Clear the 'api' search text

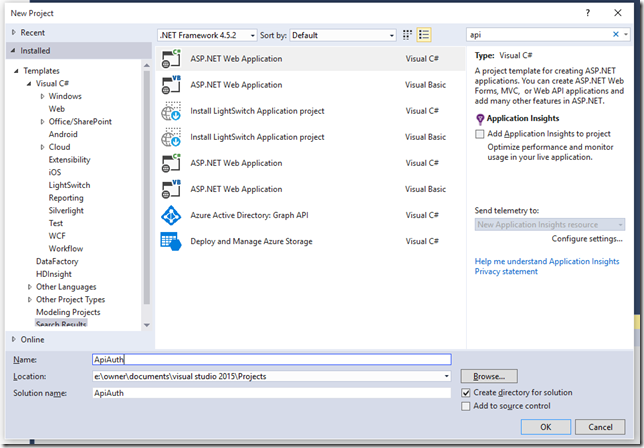616,34
